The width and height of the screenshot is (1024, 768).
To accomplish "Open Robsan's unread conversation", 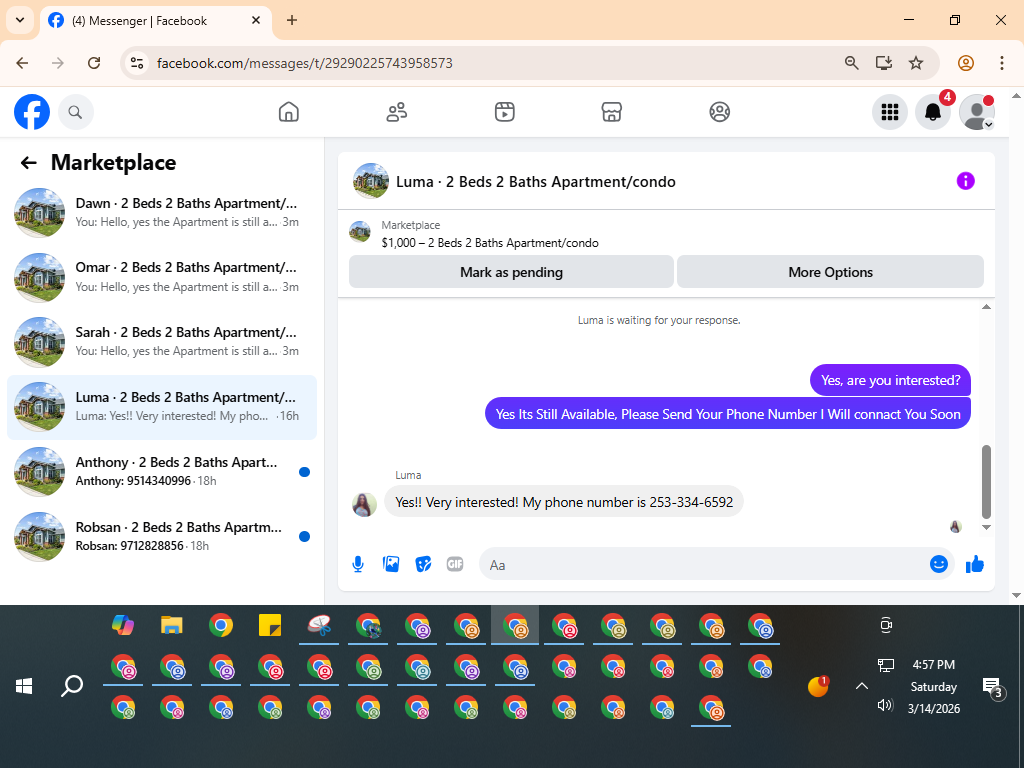I will point(162,536).
